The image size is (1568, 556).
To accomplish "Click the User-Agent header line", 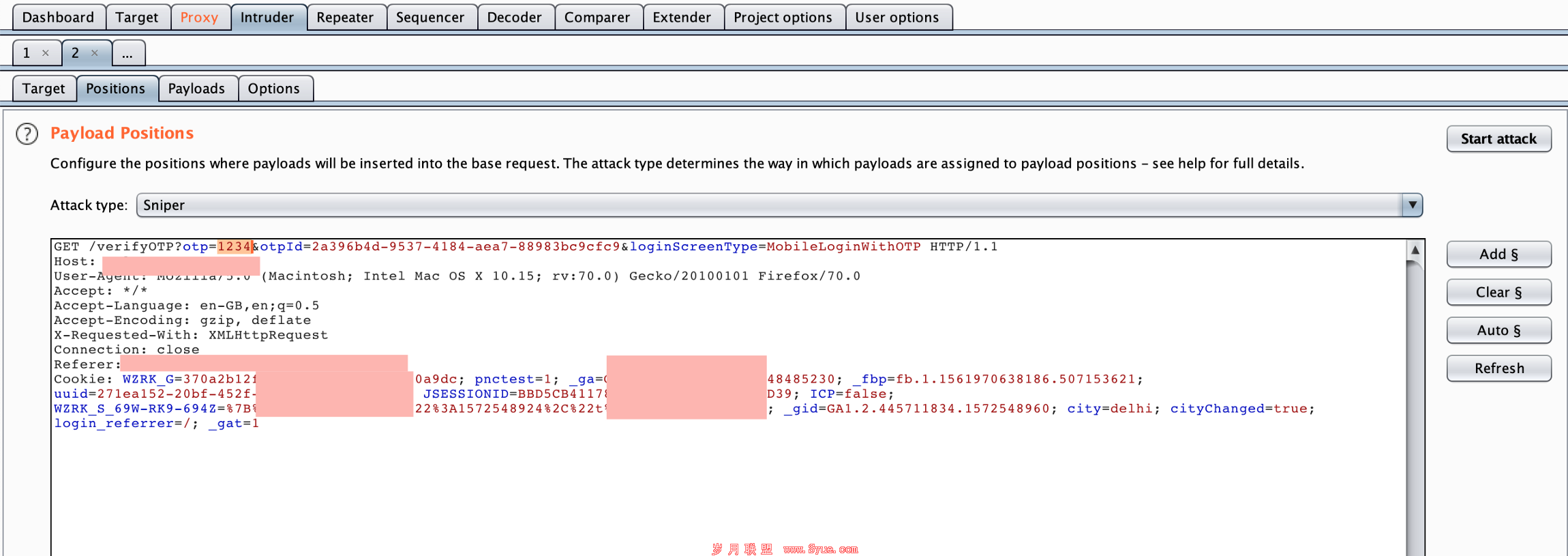I will (457, 276).
